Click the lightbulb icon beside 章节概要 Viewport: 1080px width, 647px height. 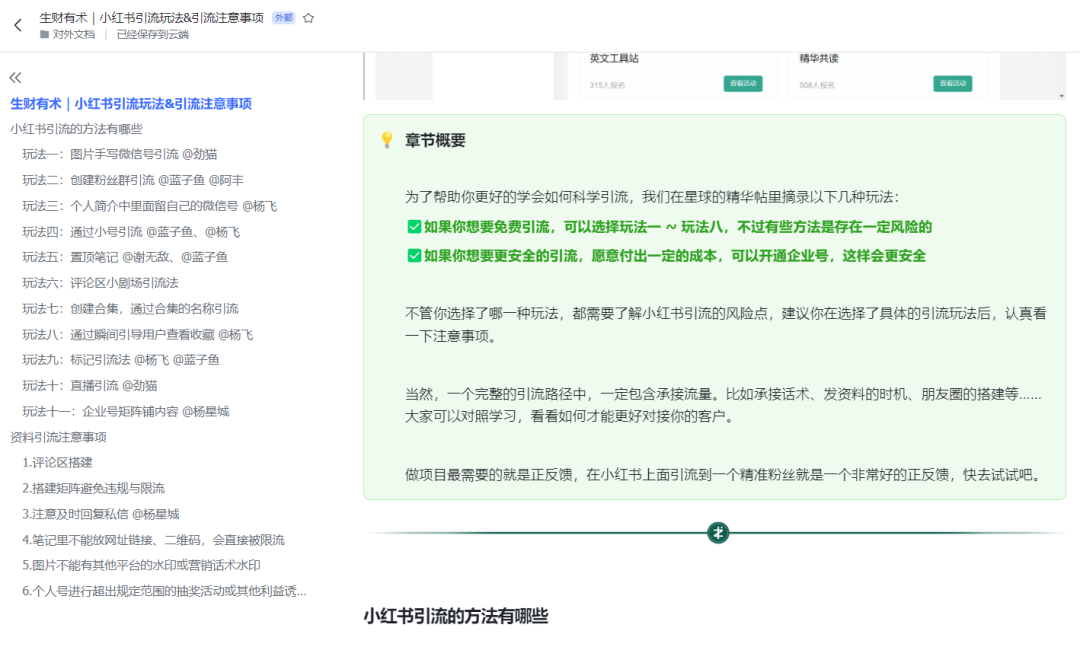387,140
